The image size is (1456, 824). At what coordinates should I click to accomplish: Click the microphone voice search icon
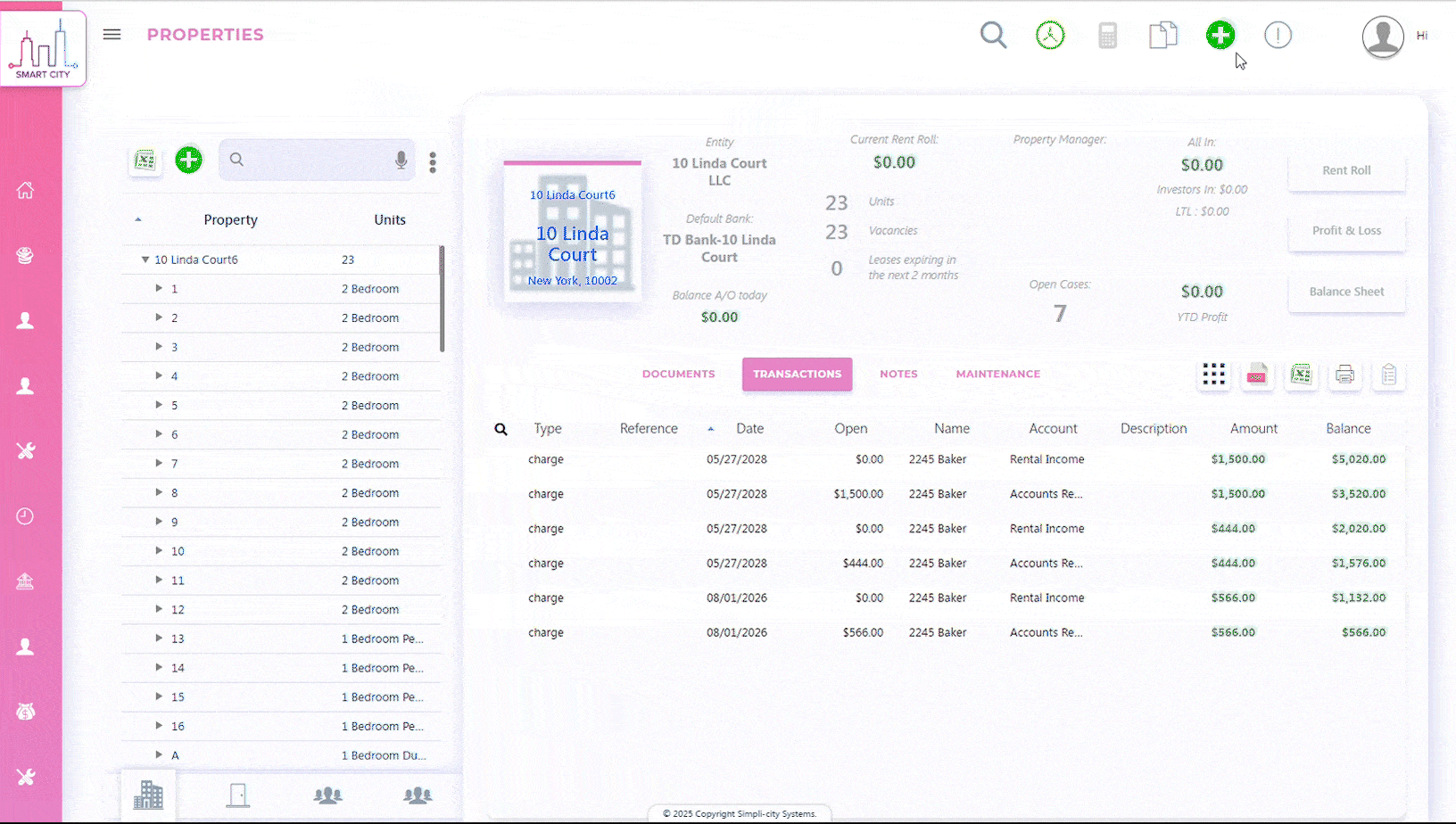[401, 160]
